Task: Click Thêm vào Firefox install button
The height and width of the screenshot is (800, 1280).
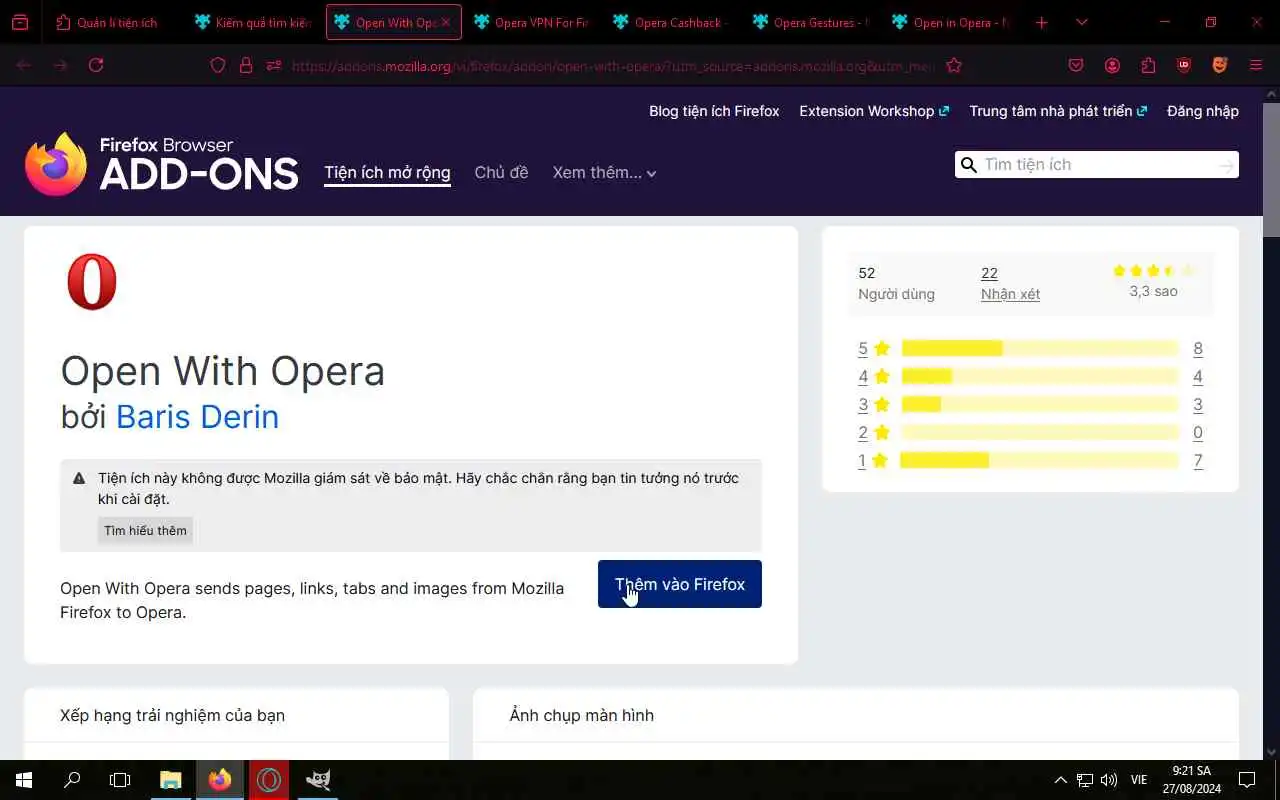Action: (x=680, y=584)
